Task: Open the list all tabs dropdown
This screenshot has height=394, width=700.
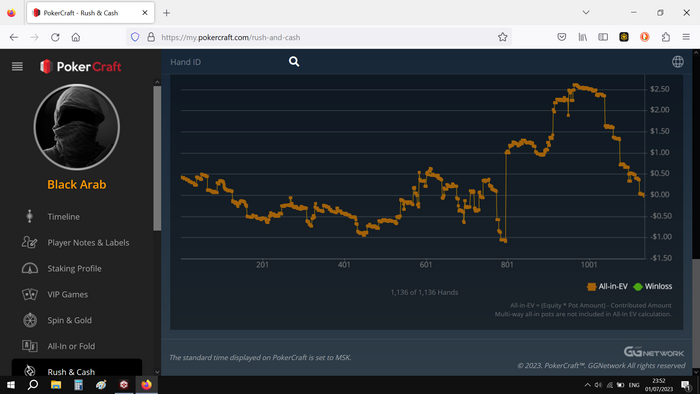Action: coord(586,12)
